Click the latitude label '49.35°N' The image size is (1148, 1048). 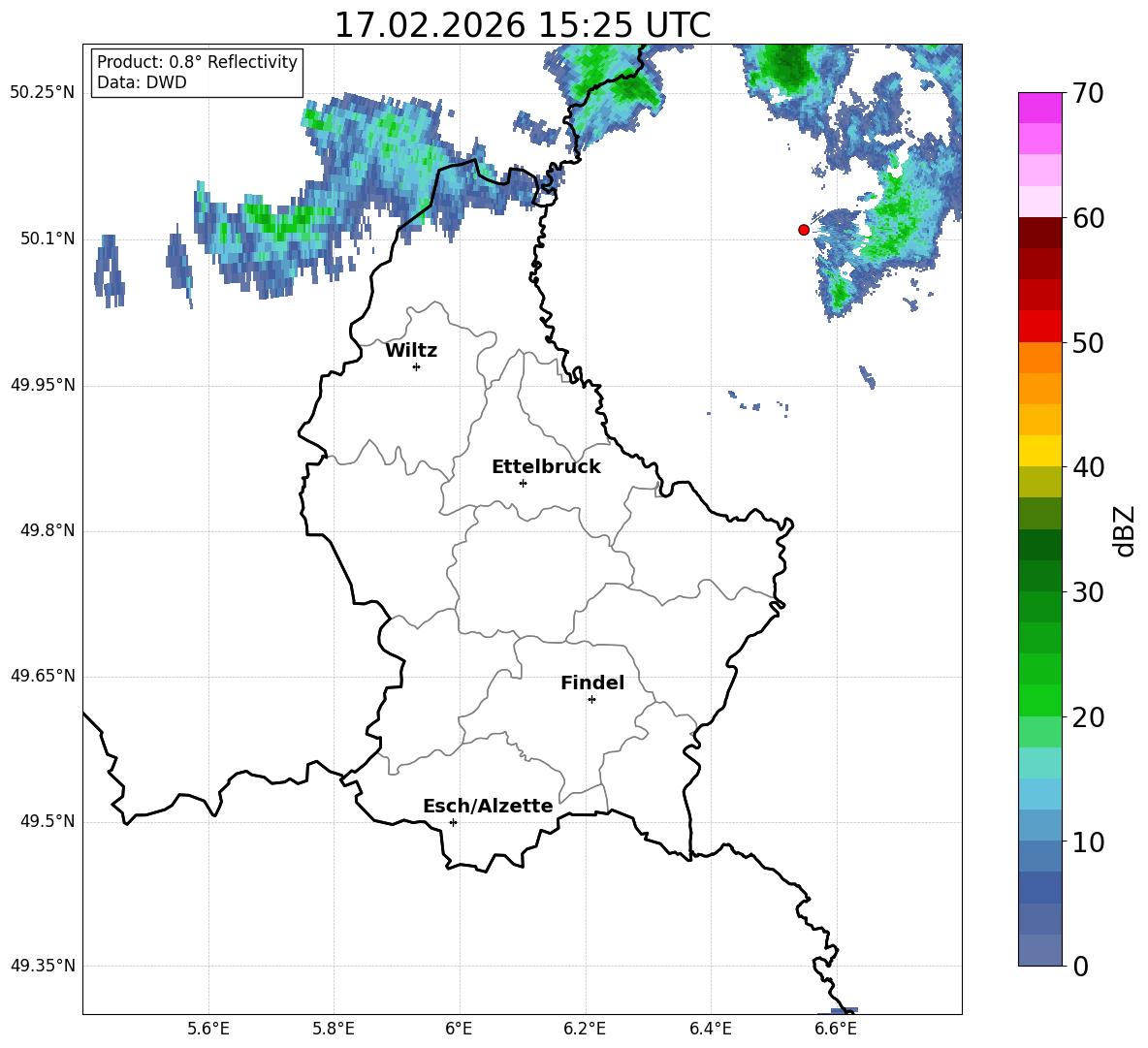43,966
